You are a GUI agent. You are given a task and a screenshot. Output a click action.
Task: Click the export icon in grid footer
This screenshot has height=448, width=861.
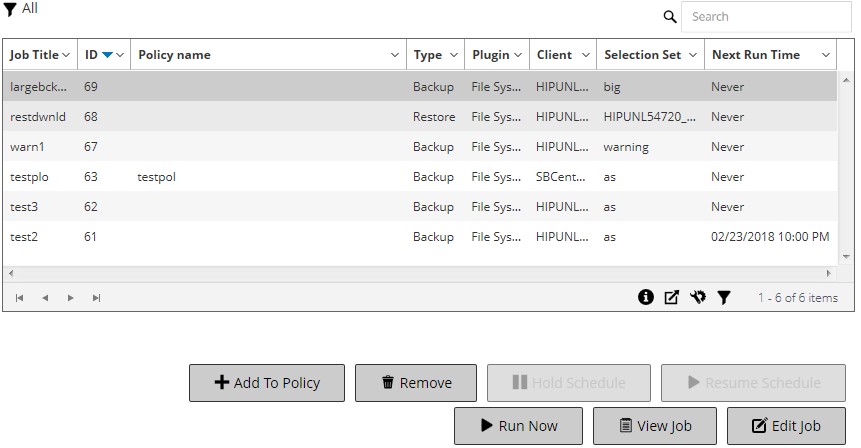click(672, 297)
